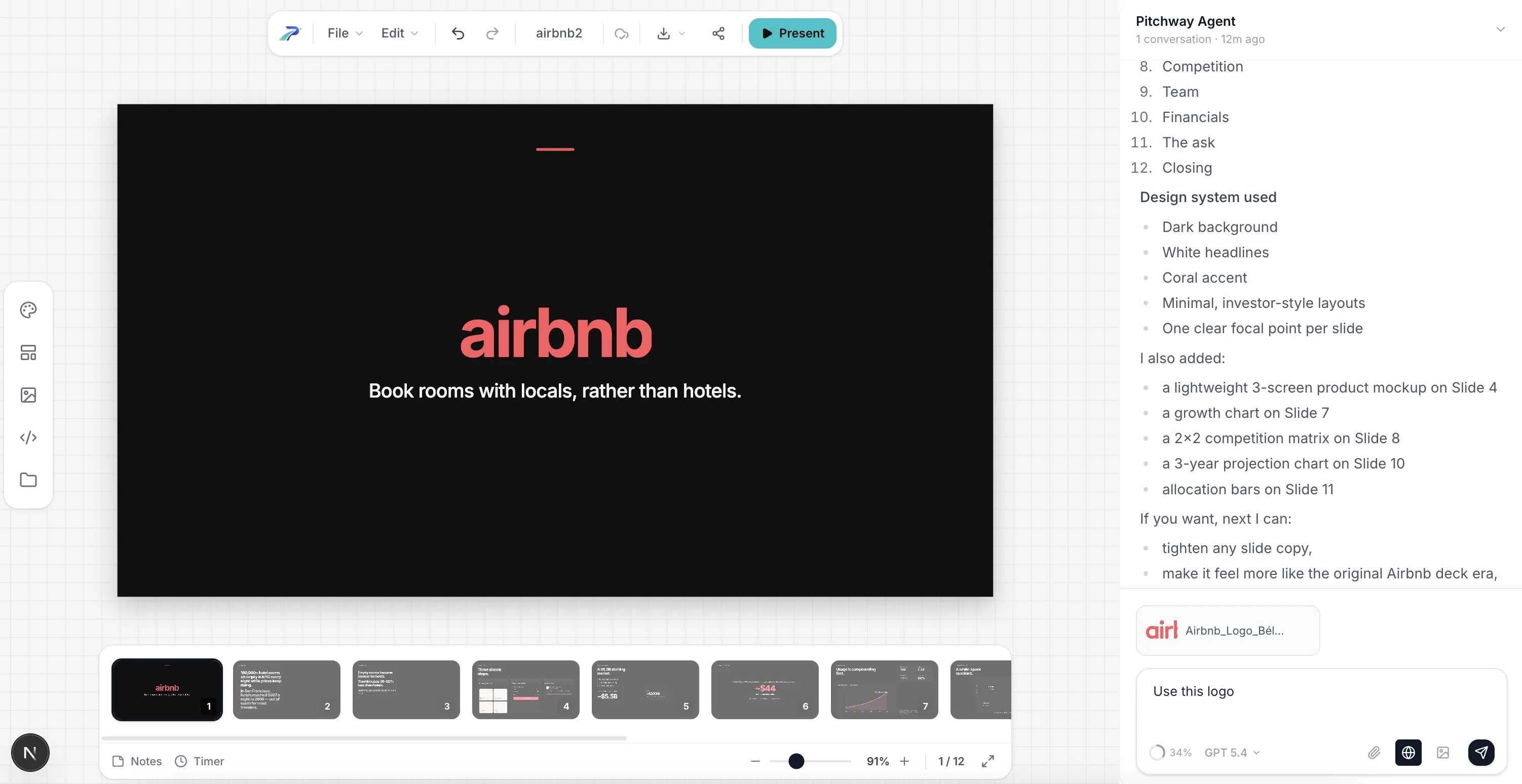
Task: Attach a file with the paperclip icon
Action: tap(1374, 752)
